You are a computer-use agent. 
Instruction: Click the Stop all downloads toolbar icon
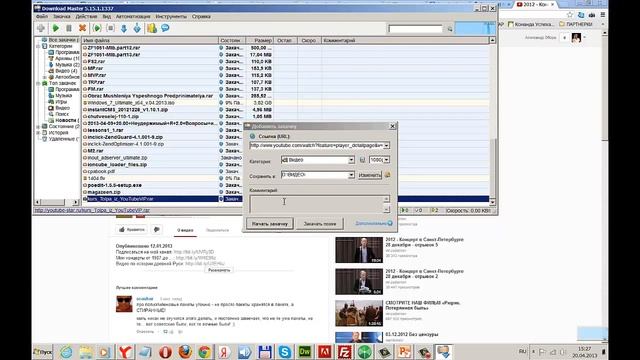110,28
